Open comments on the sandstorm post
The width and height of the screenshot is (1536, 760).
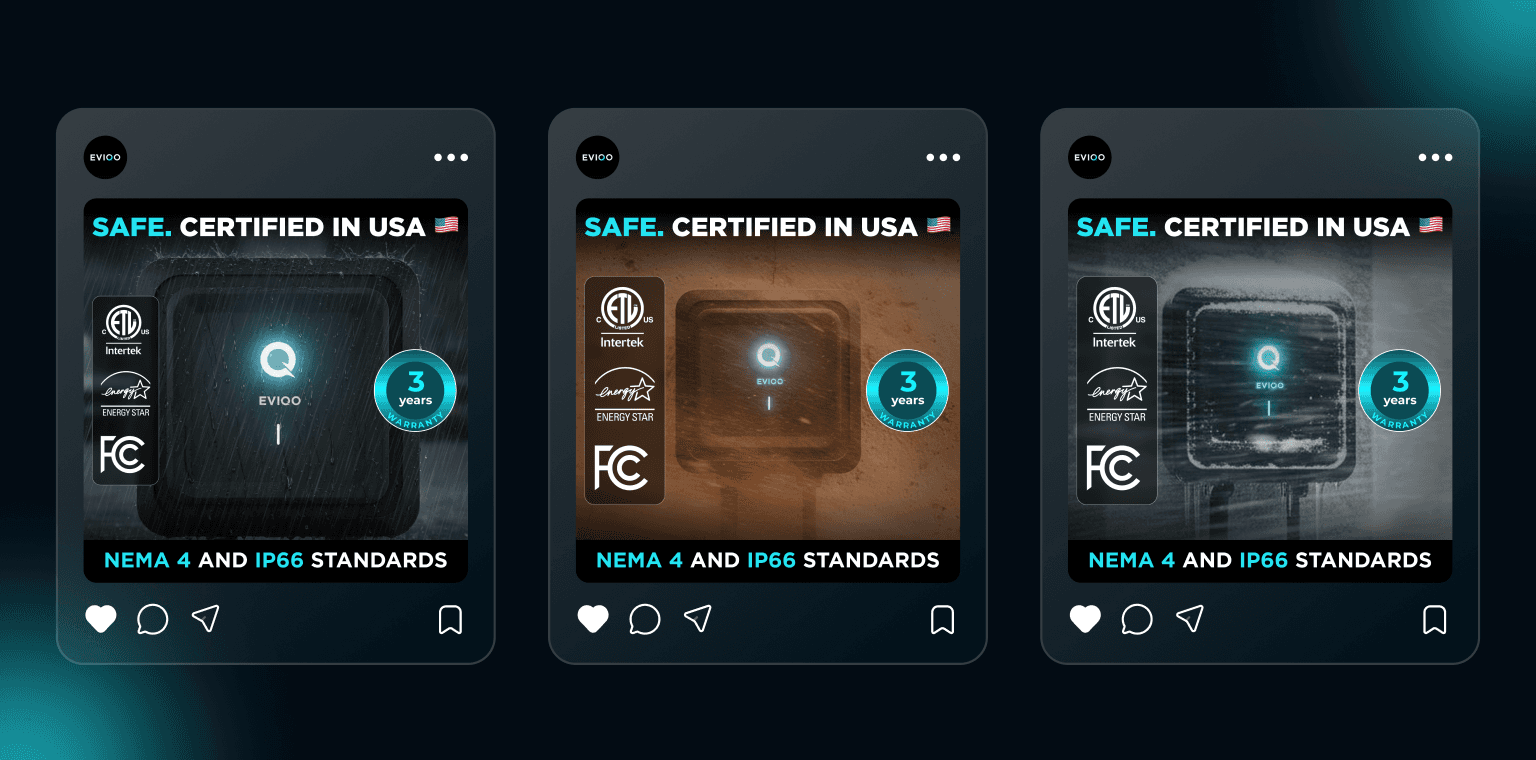(644, 619)
